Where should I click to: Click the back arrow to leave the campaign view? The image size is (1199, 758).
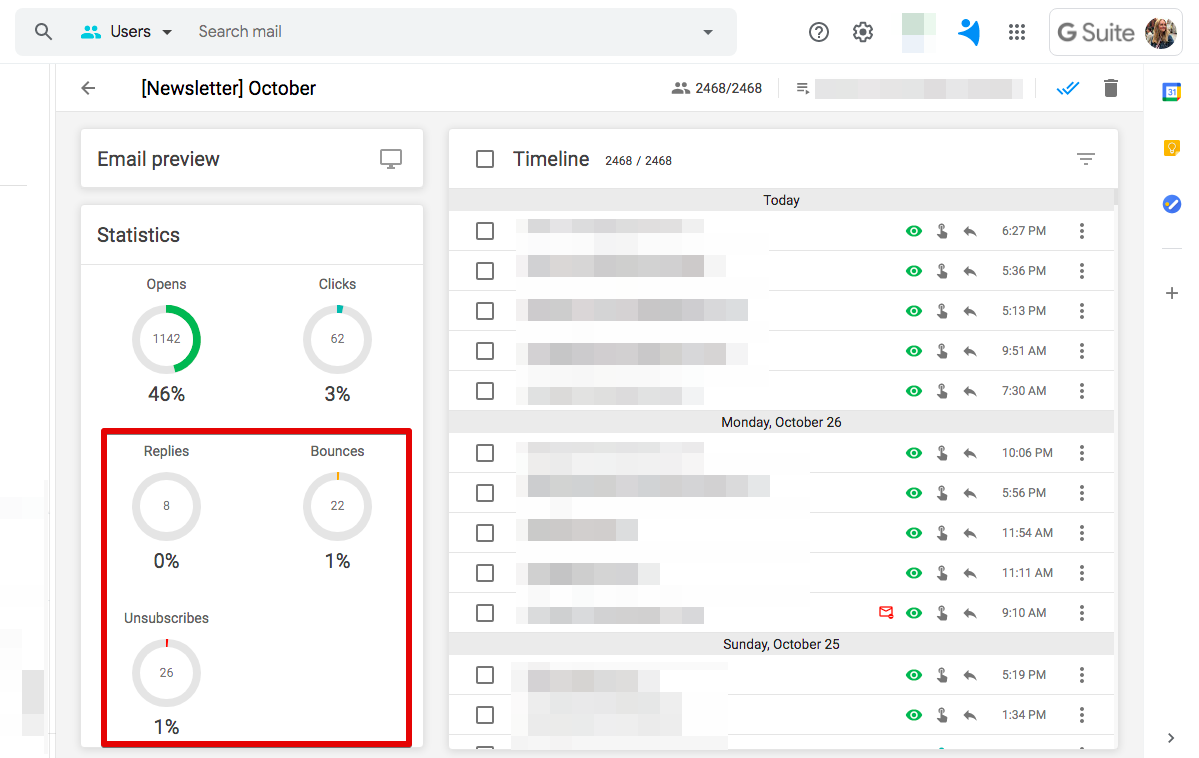(x=87, y=87)
